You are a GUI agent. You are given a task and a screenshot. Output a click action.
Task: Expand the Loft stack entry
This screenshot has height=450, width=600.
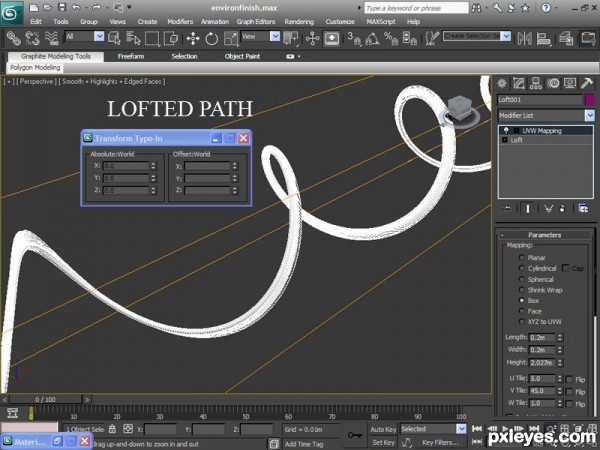pyautogui.click(x=505, y=140)
